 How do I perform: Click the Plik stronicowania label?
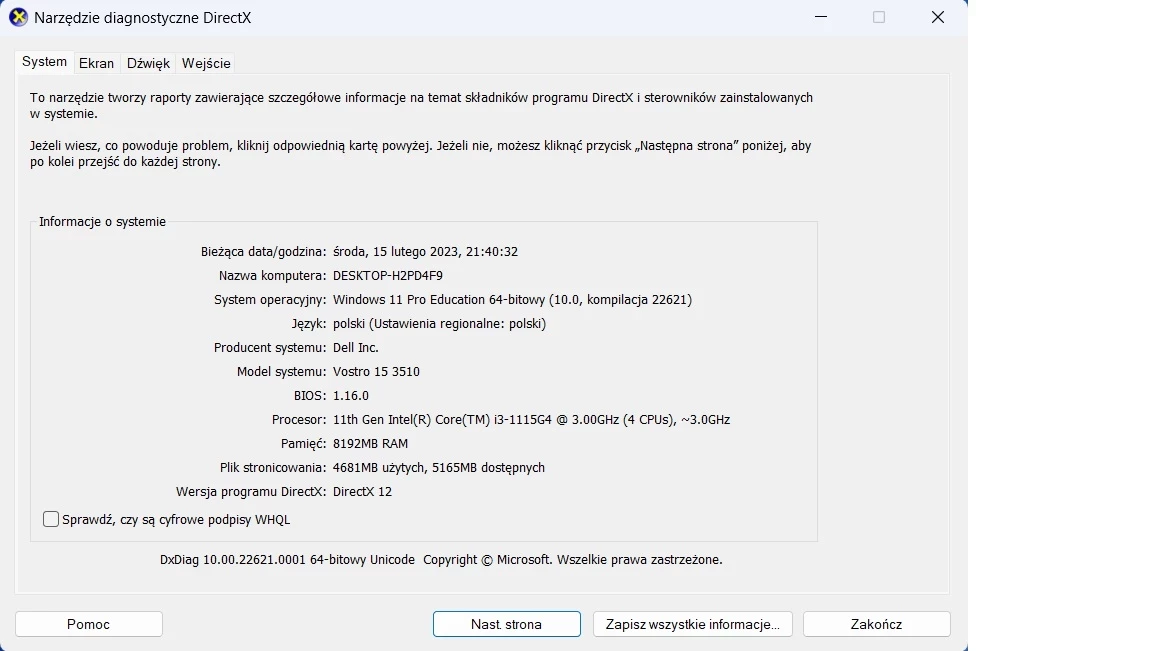pos(273,467)
